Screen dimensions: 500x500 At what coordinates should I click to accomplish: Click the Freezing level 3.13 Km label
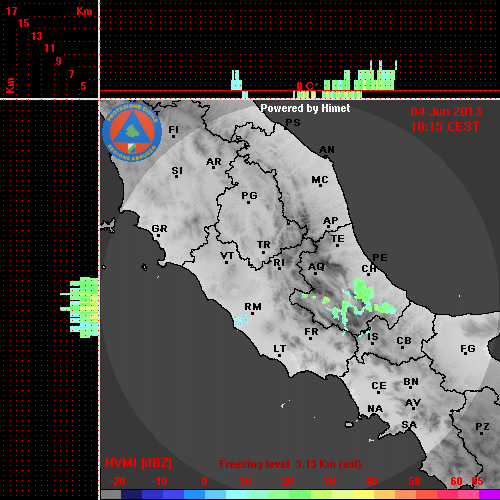(x=290, y=464)
